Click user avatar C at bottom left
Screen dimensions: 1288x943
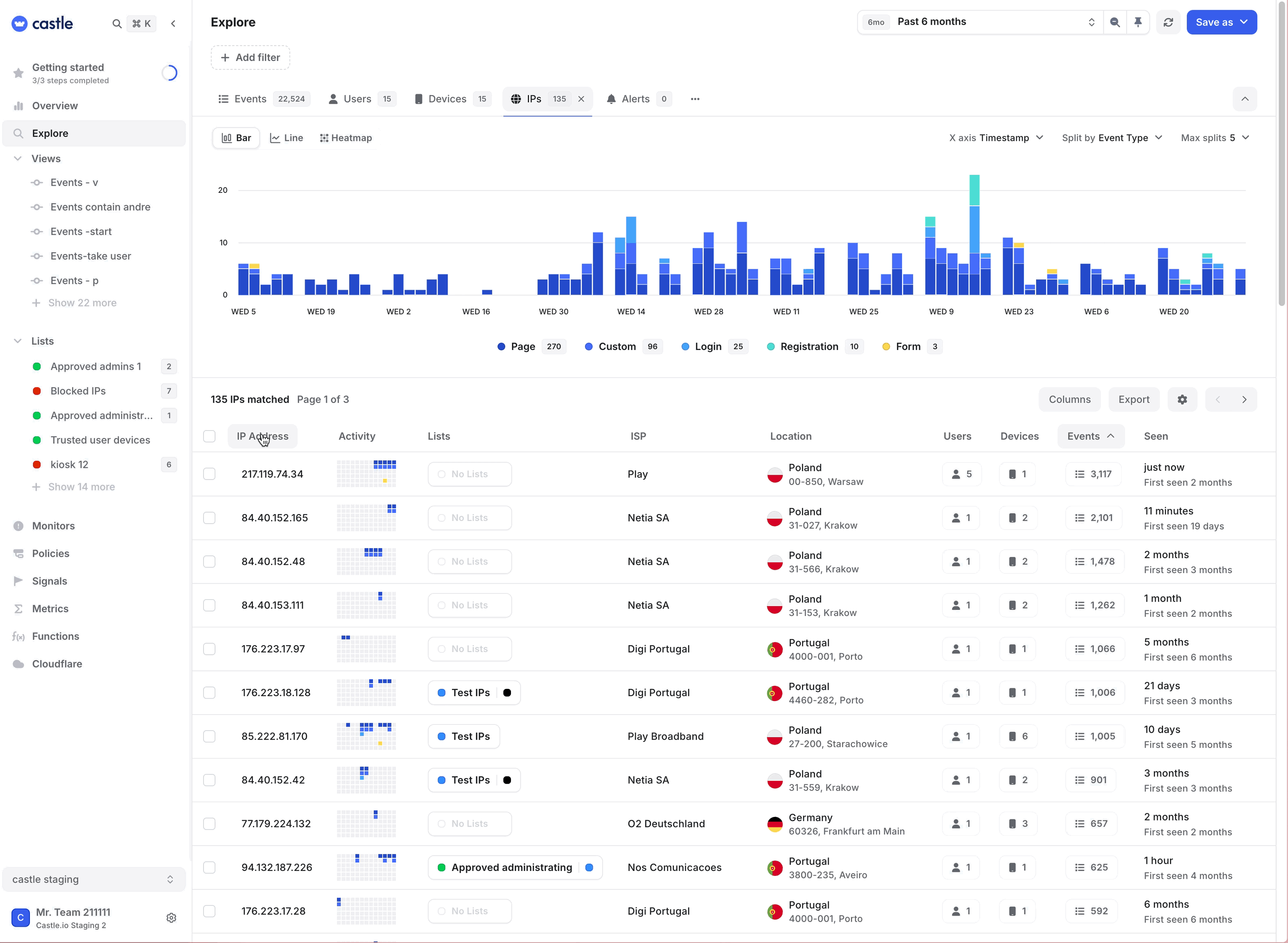[x=20, y=918]
